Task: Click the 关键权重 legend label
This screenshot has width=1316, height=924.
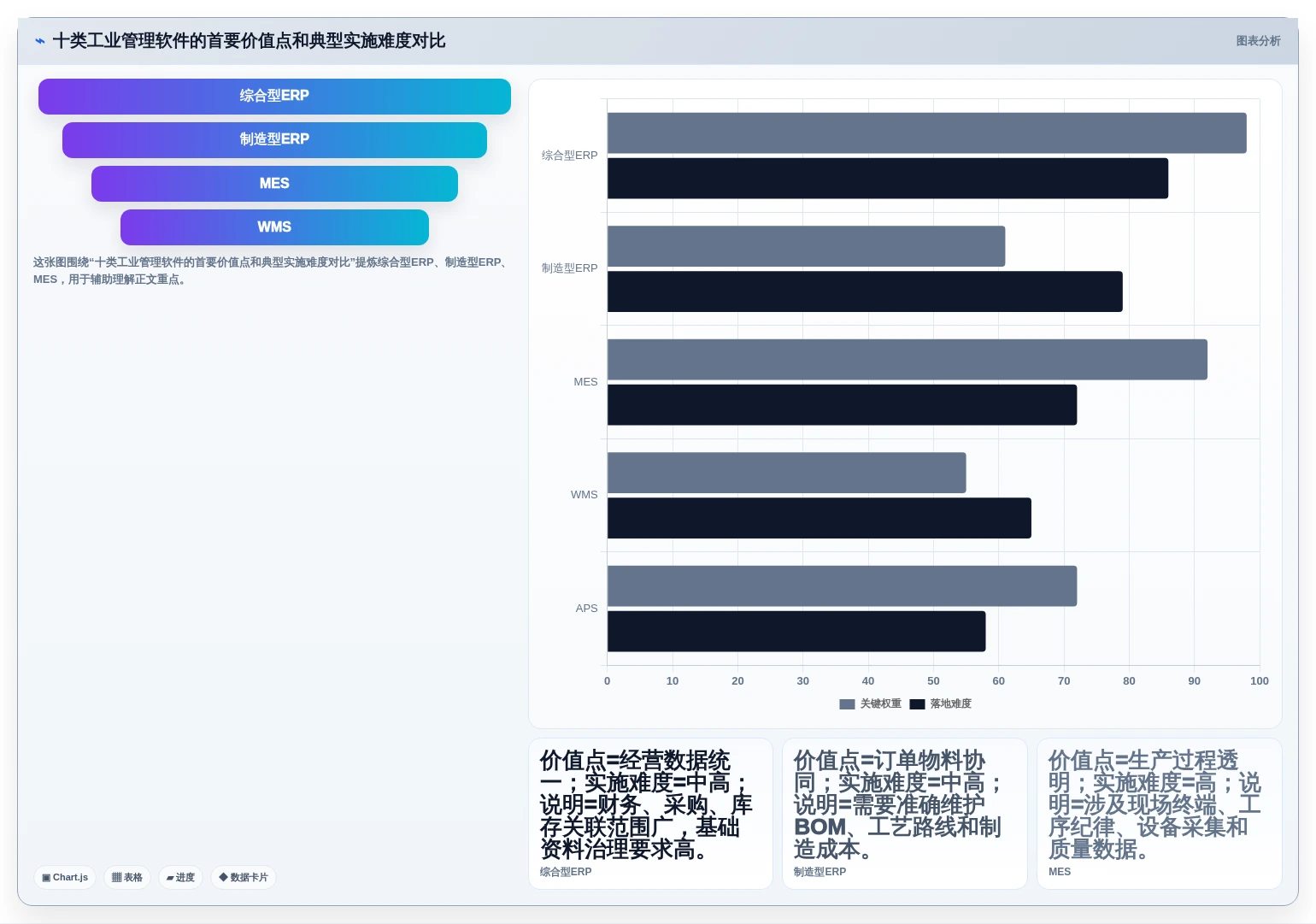Action: pos(880,704)
